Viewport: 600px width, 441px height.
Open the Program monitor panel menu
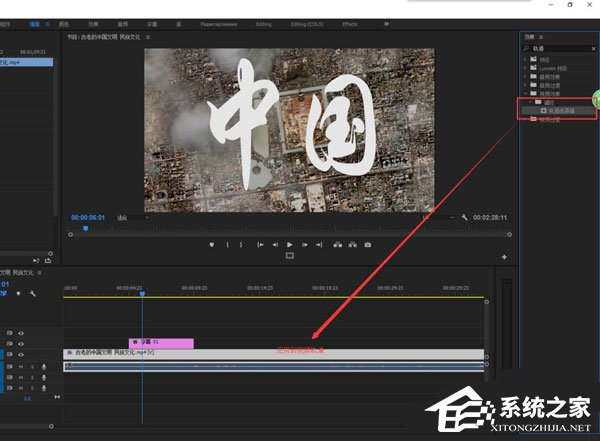(148, 37)
